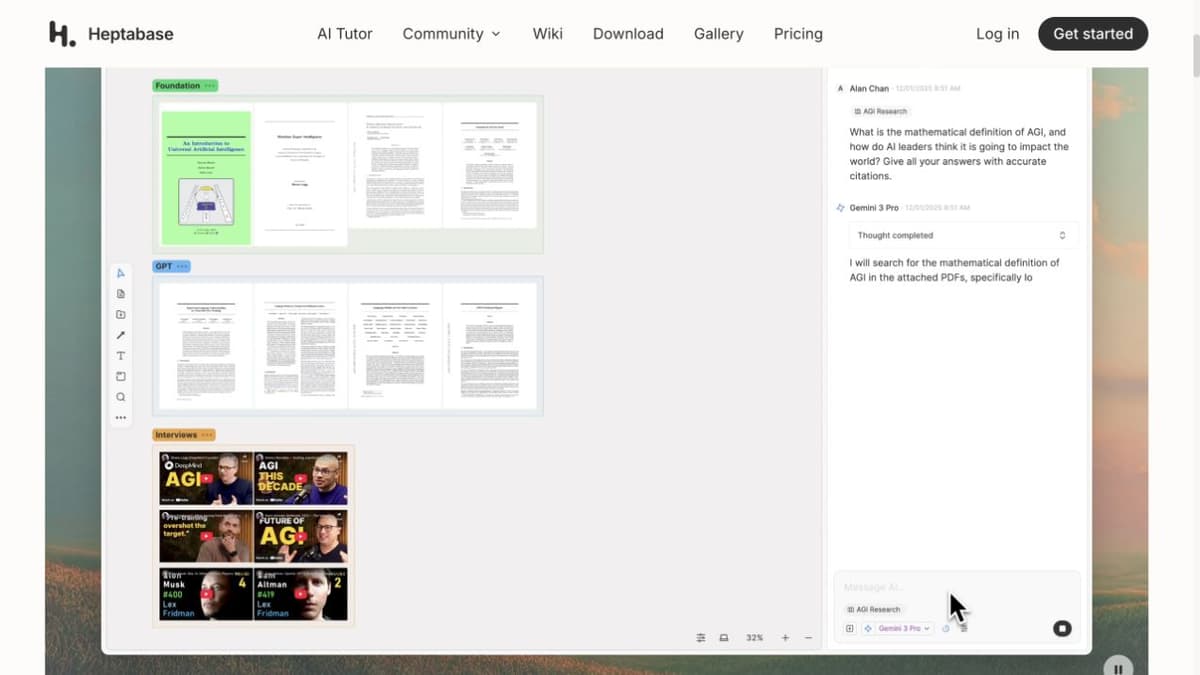The height and width of the screenshot is (675, 1200).
Task: Click the AGI Research chip in message box
Action: 873,609
